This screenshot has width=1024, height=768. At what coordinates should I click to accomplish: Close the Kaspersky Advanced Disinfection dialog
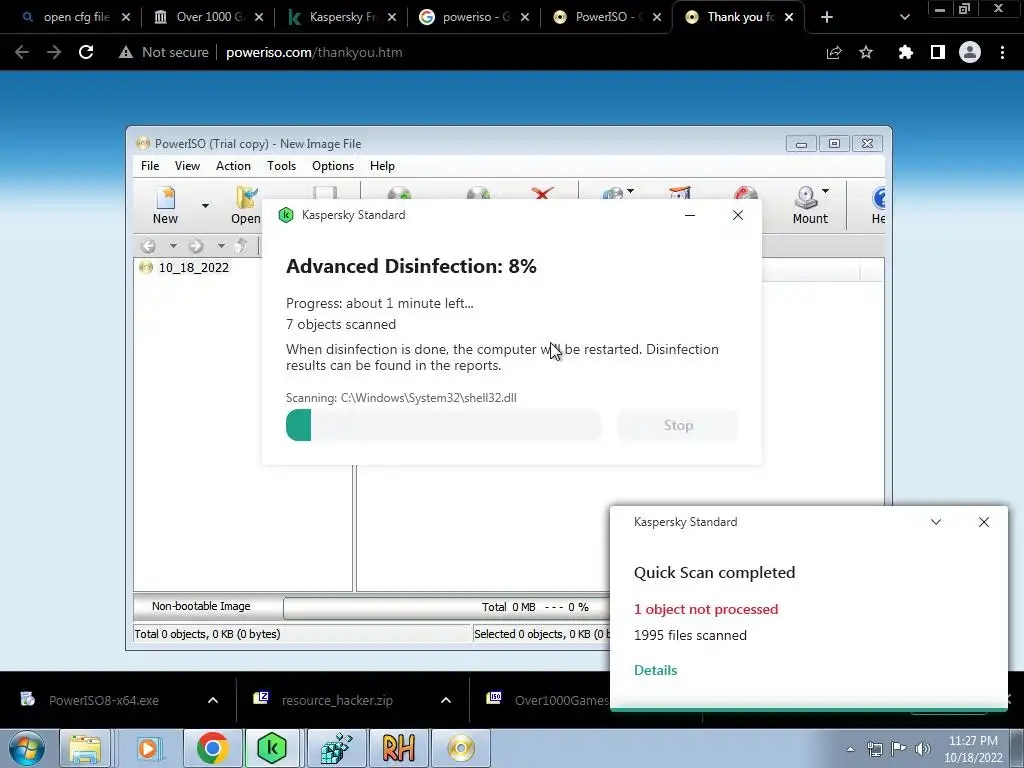(738, 215)
